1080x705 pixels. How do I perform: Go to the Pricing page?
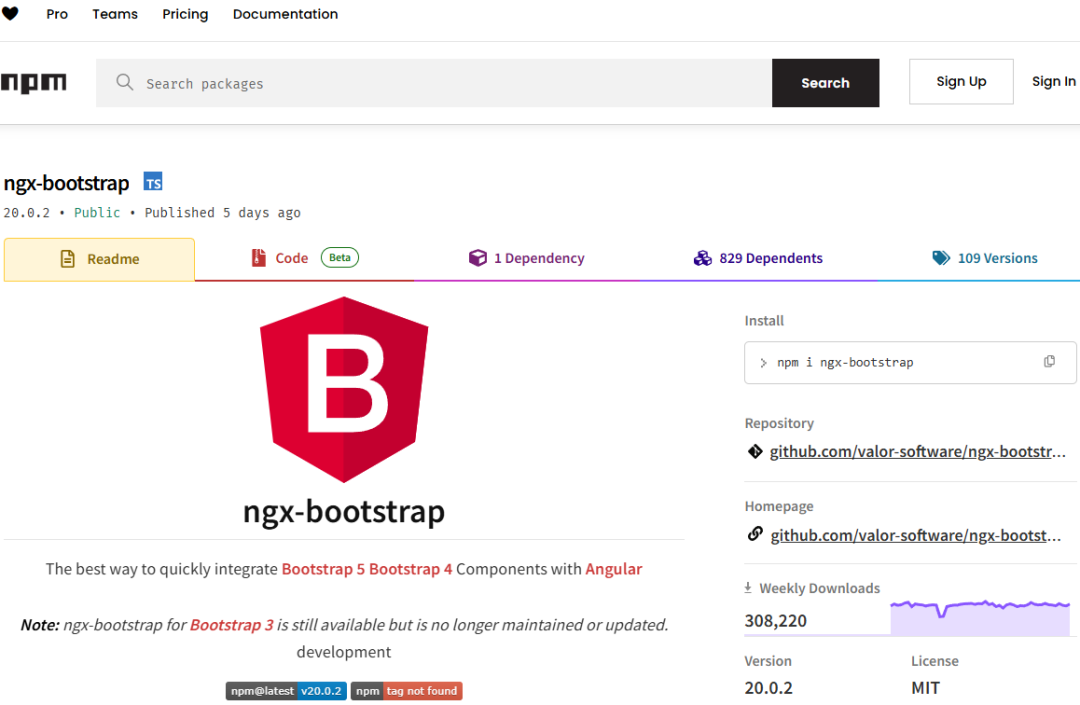click(185, 14)
